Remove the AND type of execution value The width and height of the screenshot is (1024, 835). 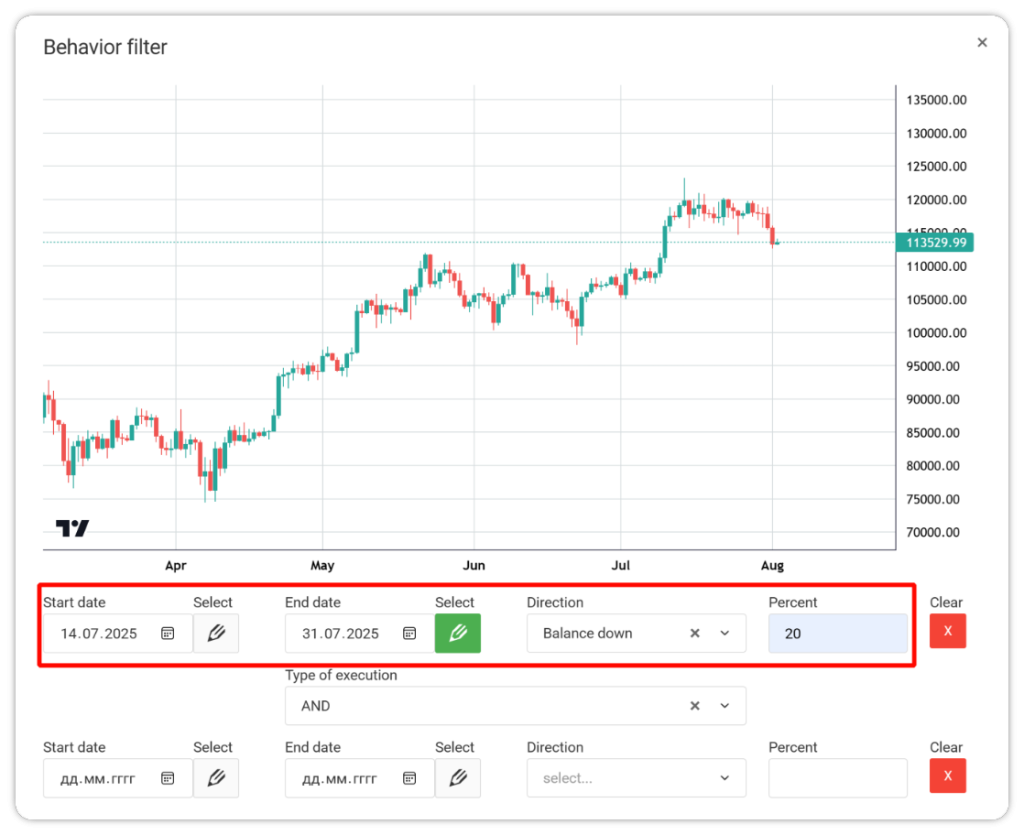pos(695,706)
